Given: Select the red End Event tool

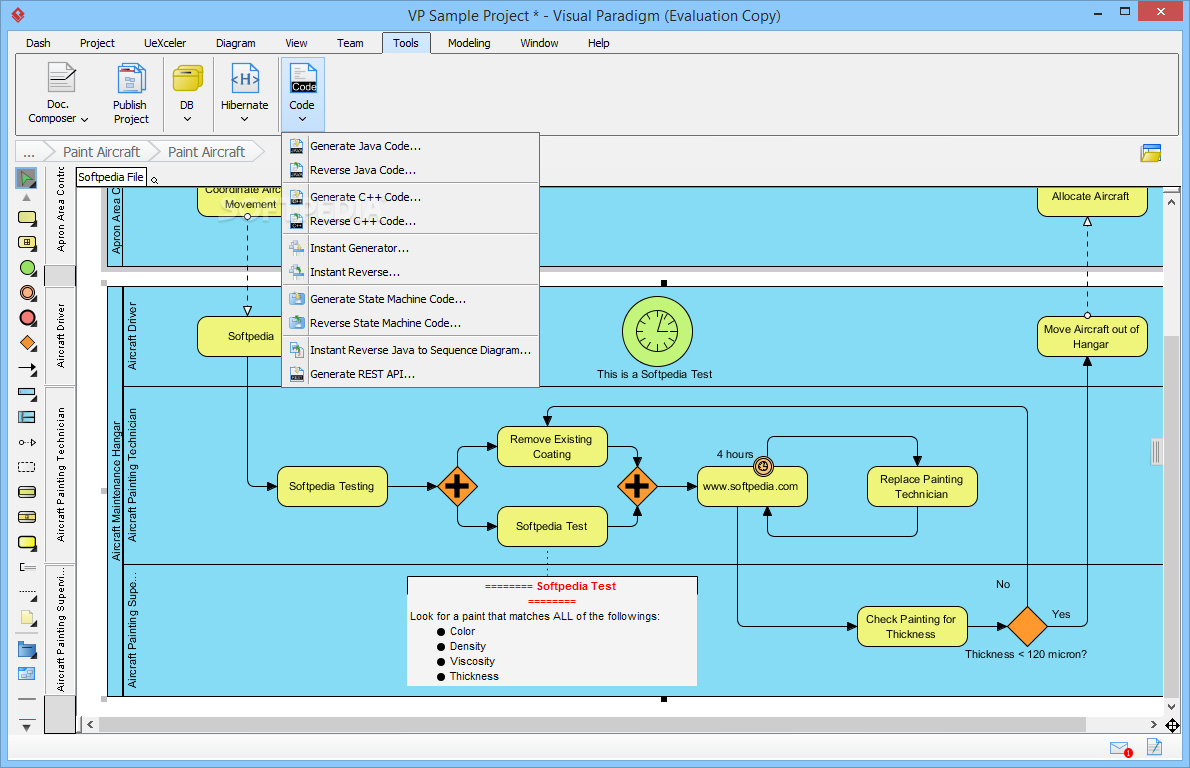Looking at the screenshot, I should tap(27, 318).
